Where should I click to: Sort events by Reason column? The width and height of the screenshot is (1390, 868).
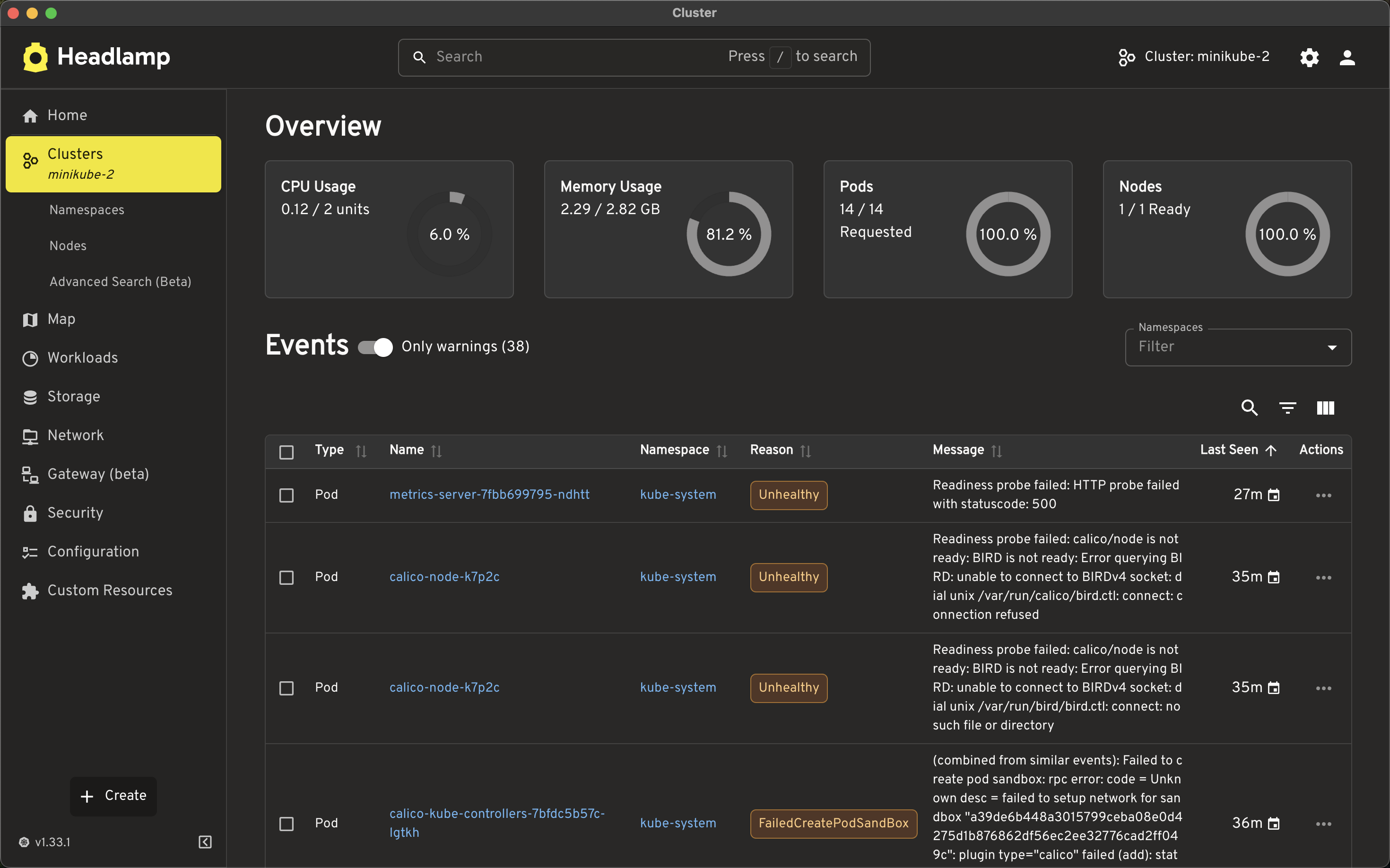[x=806, y=450]
